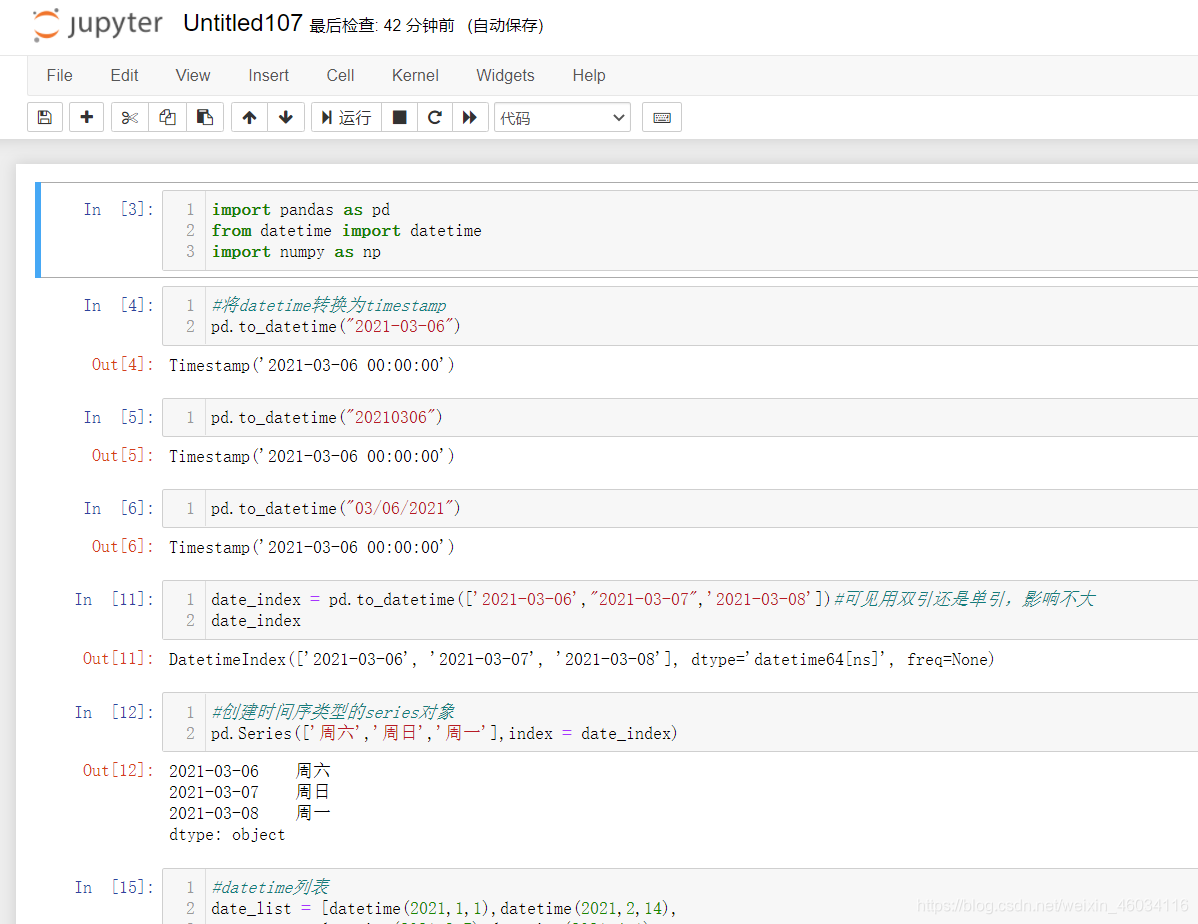
Task: Insert a new cell below with plus icon
Action: click(x=86, y=117)
